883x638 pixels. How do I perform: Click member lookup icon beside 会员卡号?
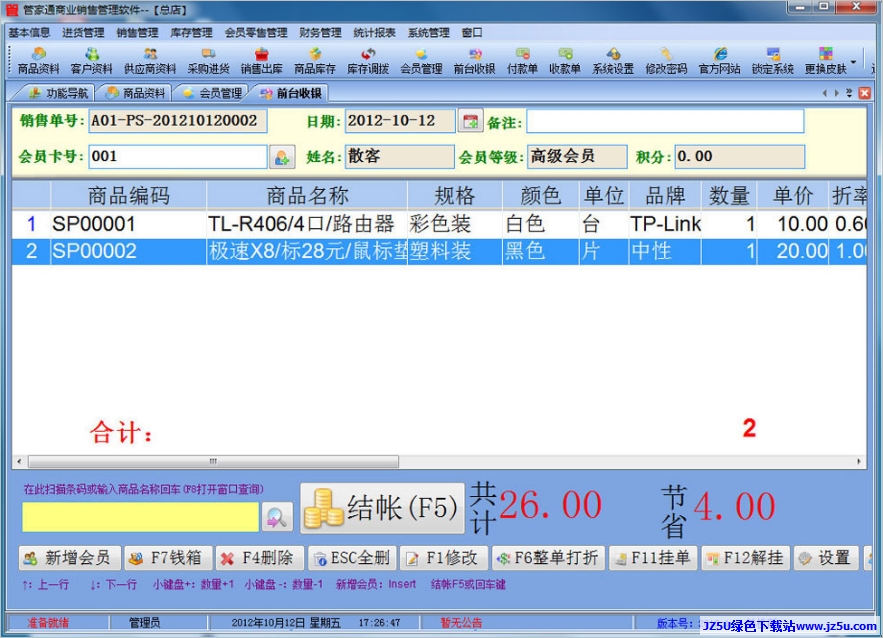pos(282,157)
